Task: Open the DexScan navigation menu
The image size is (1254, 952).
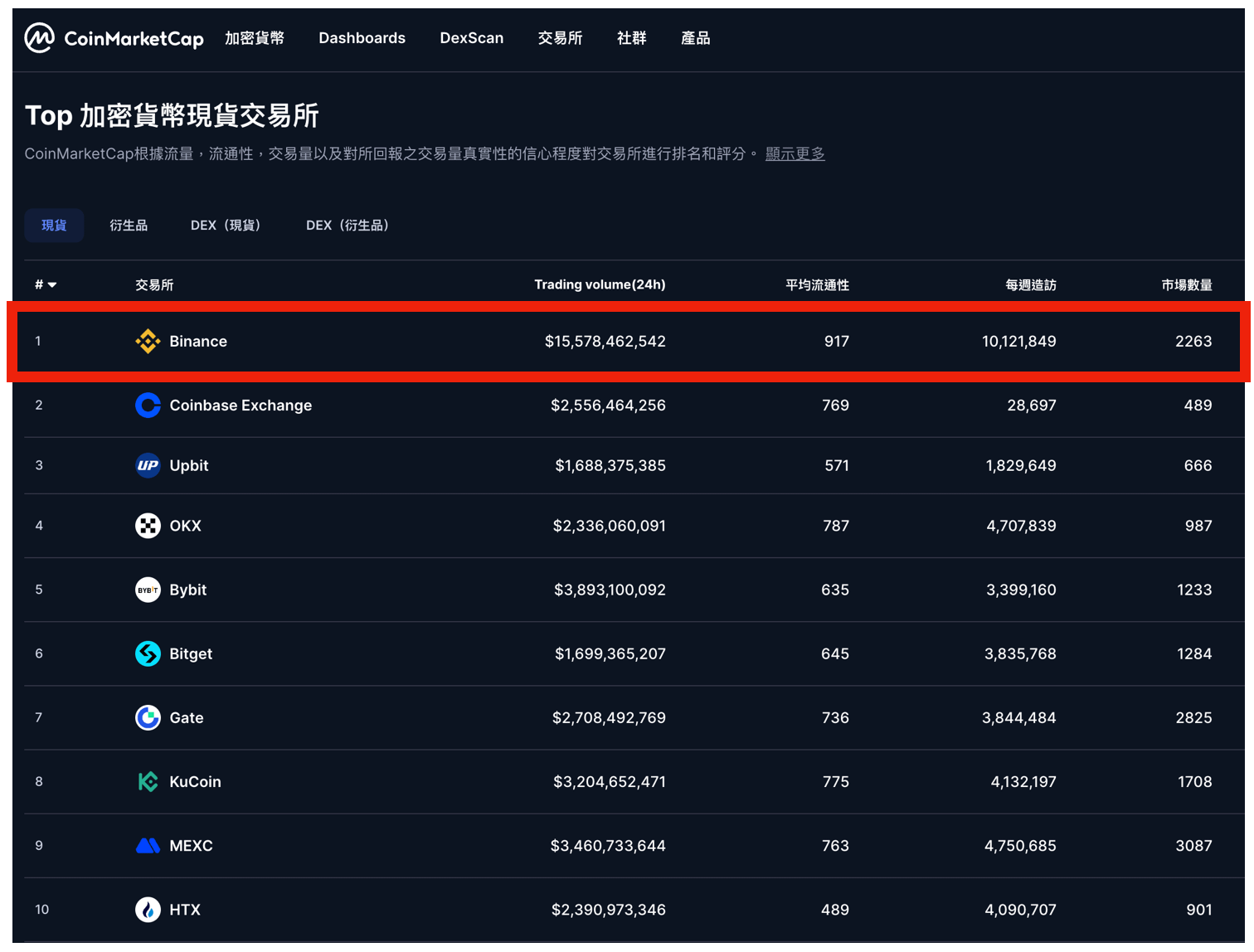Action: pyautogui.click(x=472, y=38)
